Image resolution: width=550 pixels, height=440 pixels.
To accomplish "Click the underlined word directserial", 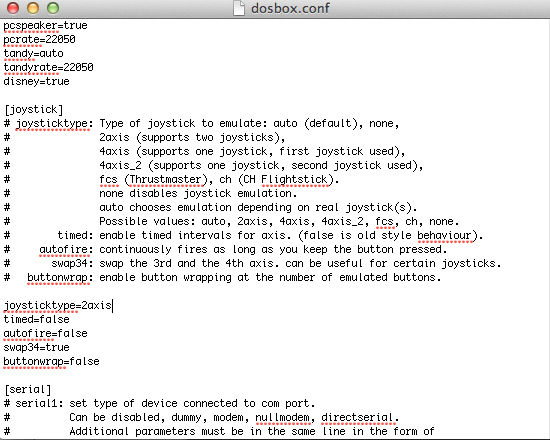I will 357,417.
